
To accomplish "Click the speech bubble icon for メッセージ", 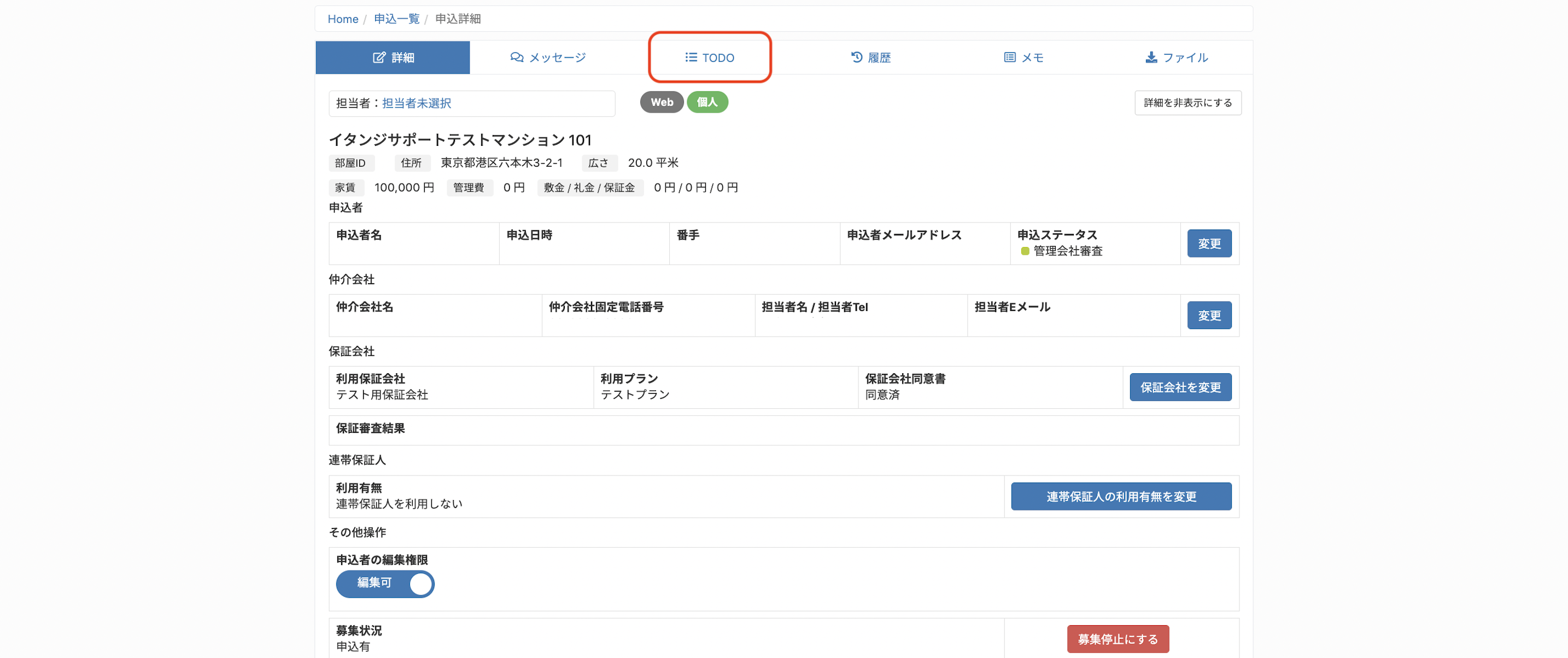I will 517,57.
